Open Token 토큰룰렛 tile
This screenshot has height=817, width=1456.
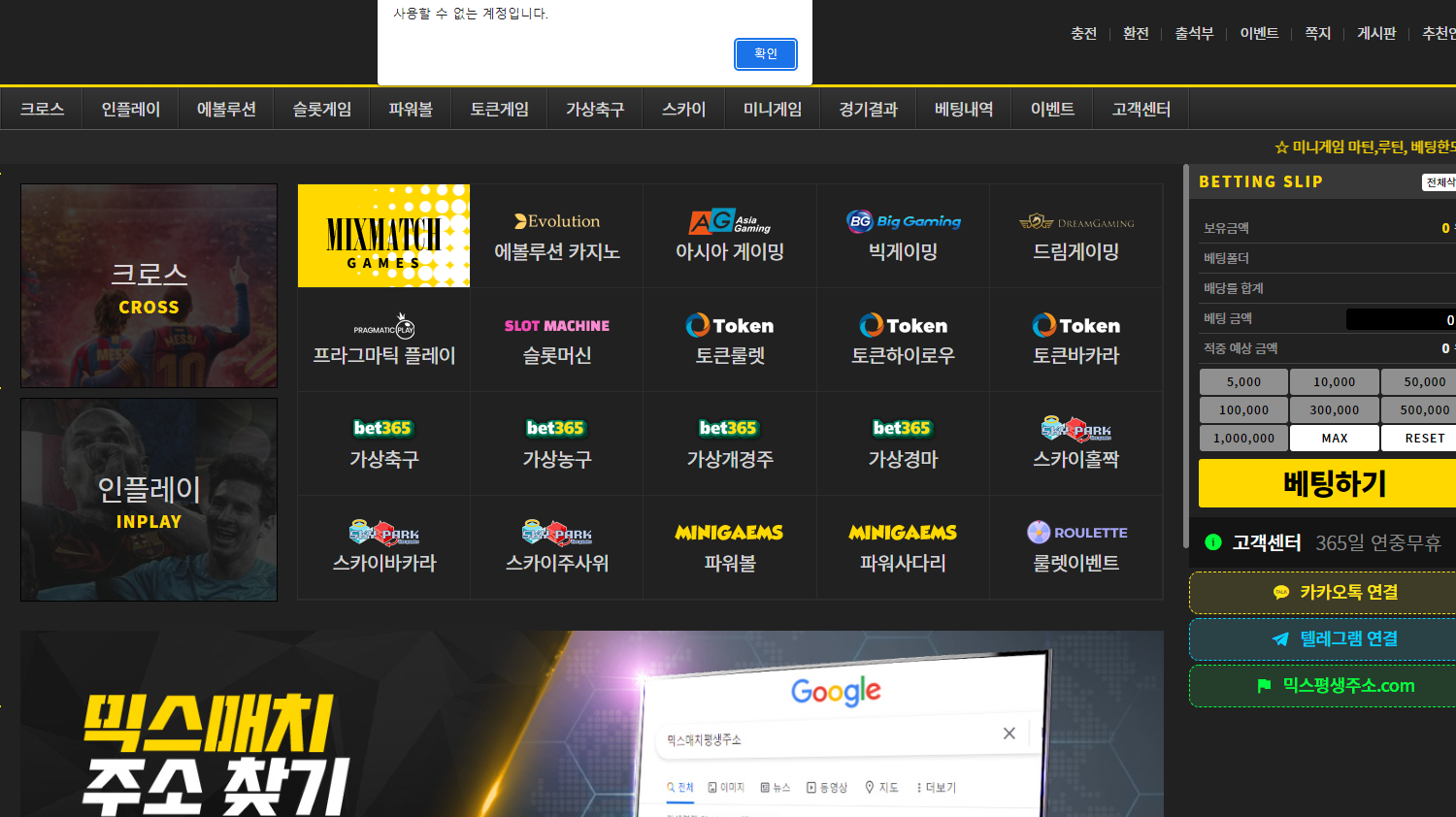click(x=730, y=340)
